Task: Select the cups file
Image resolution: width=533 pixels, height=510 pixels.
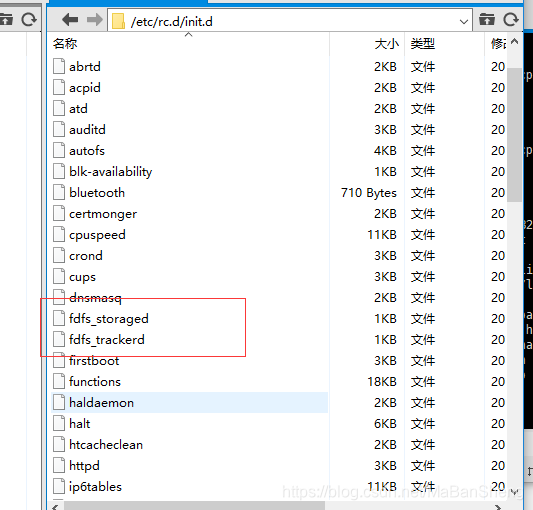Action: pos(82,277)
